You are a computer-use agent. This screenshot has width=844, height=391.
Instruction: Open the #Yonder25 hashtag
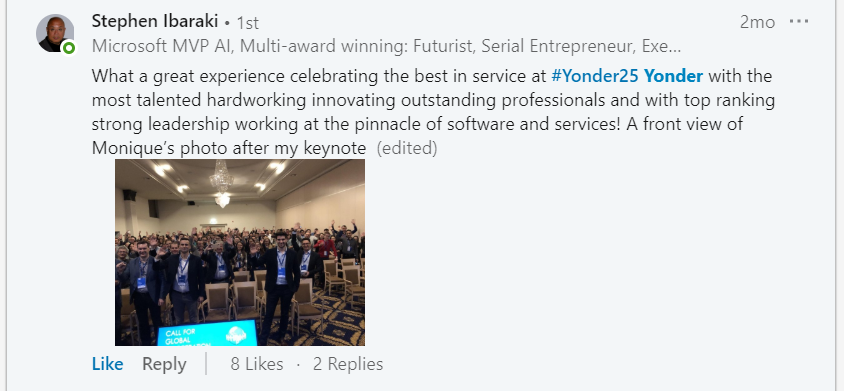tap(595, 76)
